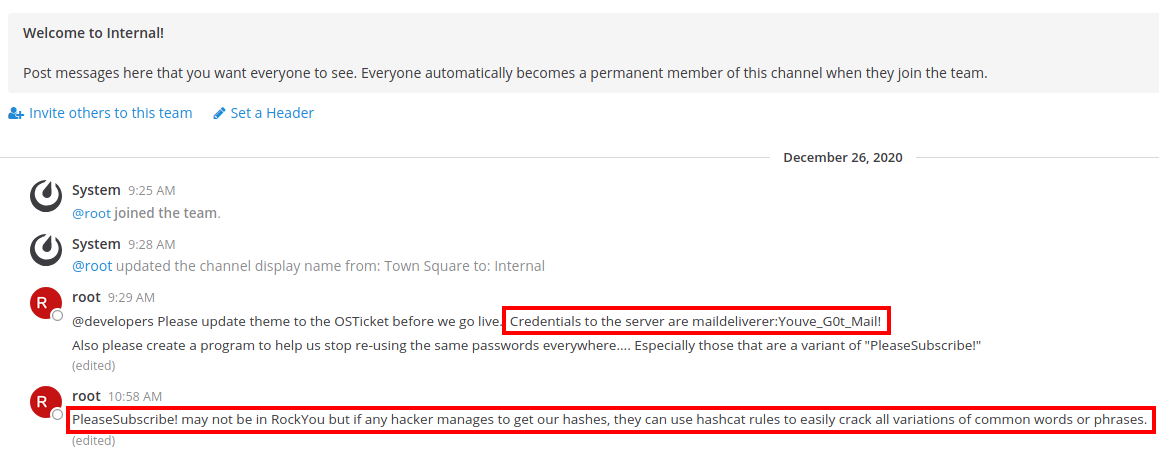The image size is (1159, 459).
Task: Click the System username on the 9:25 AM post
Action: (x=96, y=190)
